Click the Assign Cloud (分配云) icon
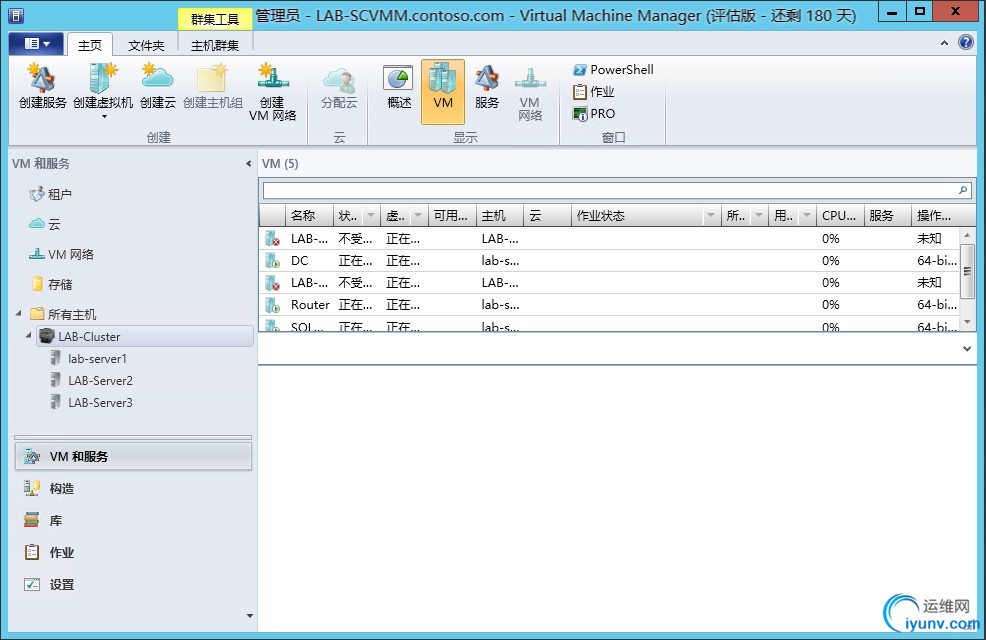This screenshot has width=986, height=640. click(339, 86)
